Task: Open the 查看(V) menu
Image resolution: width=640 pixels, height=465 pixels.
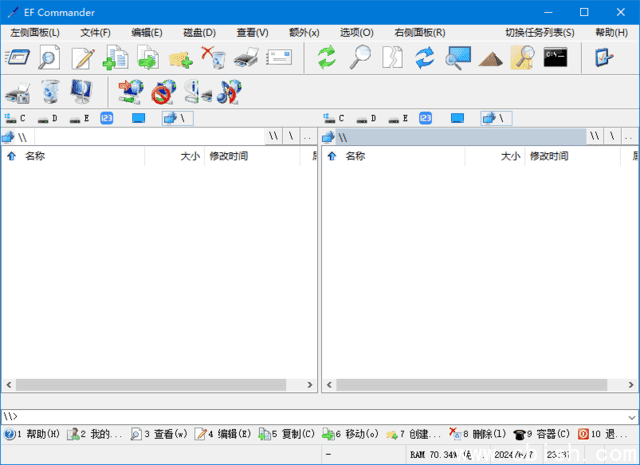Action: pyautogui.click(x=252, y=33)
